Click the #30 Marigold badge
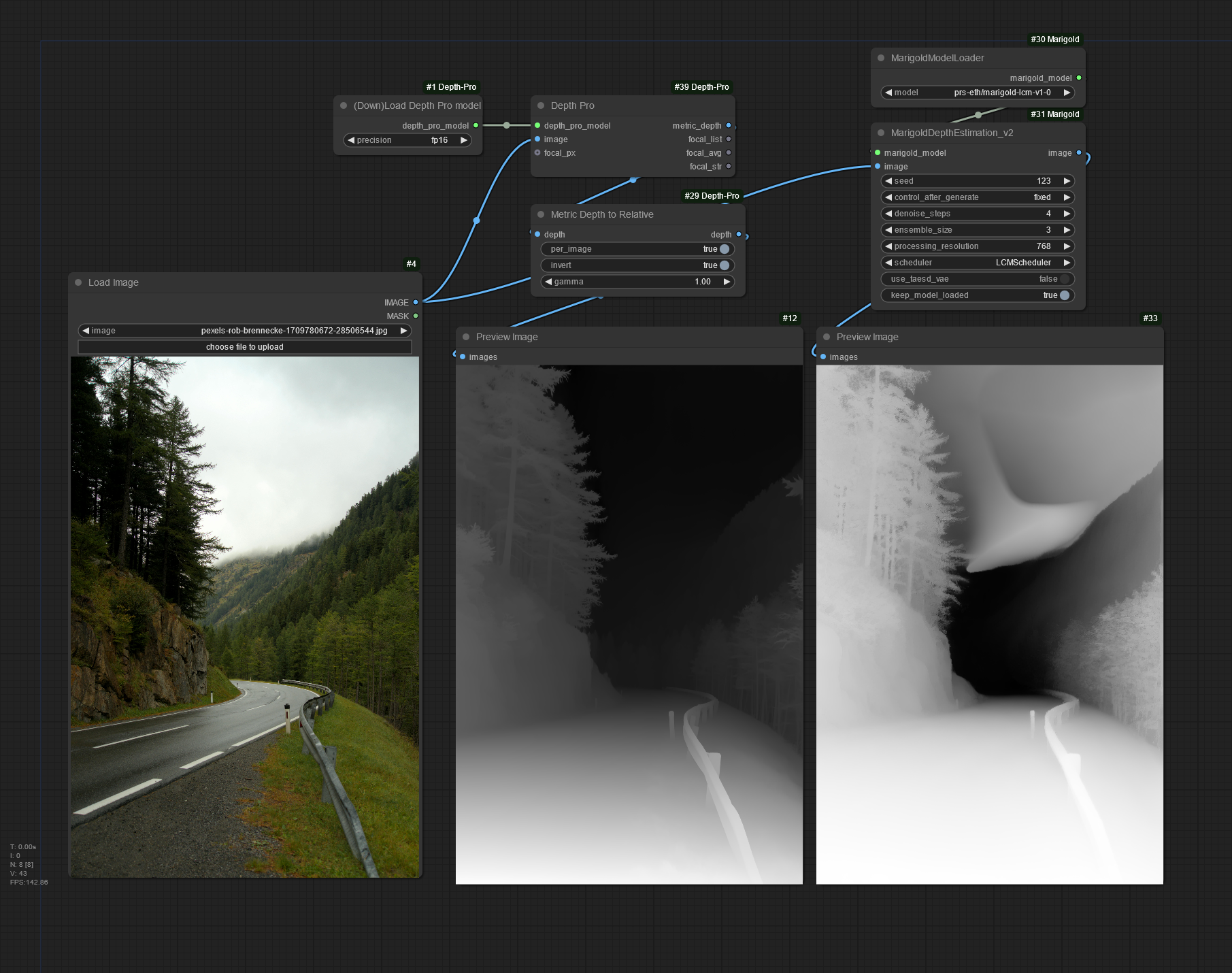This screenshot has width=1232, height=973. click(1055, 39)
